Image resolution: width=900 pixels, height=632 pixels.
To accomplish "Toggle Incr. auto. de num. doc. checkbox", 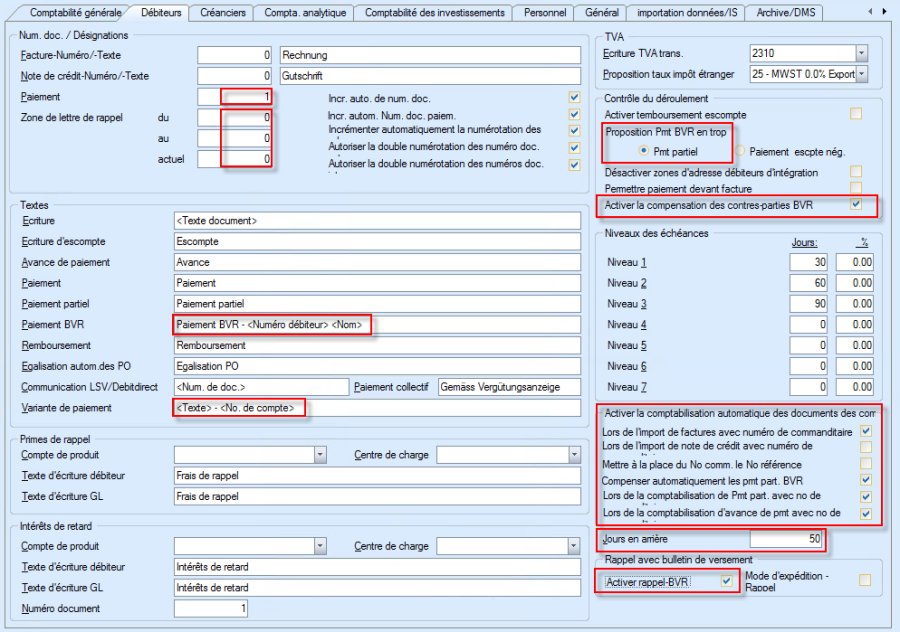I will [x=573, y=98].
